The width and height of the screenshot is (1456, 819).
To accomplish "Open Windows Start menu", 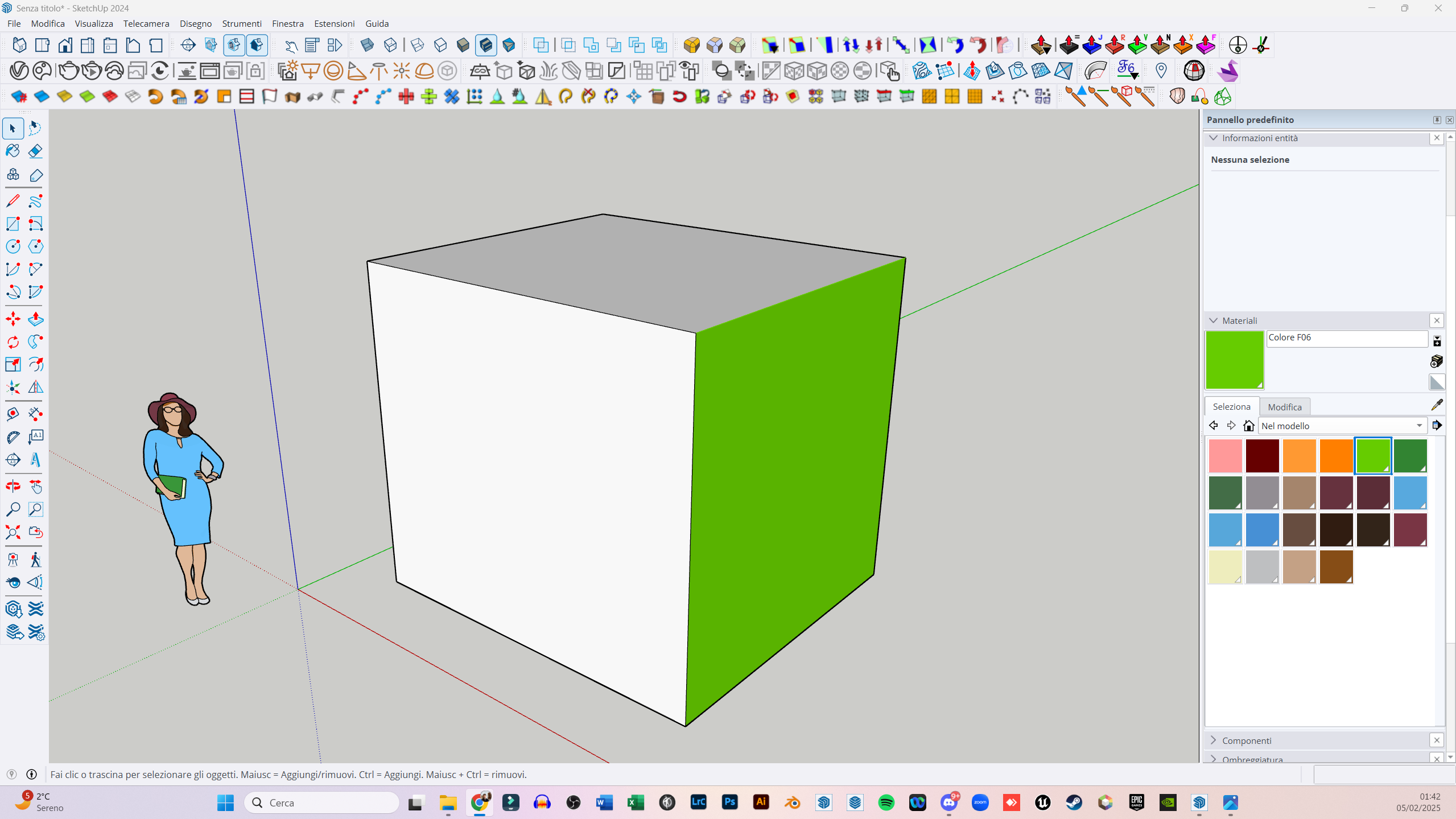I will point(225,802).
